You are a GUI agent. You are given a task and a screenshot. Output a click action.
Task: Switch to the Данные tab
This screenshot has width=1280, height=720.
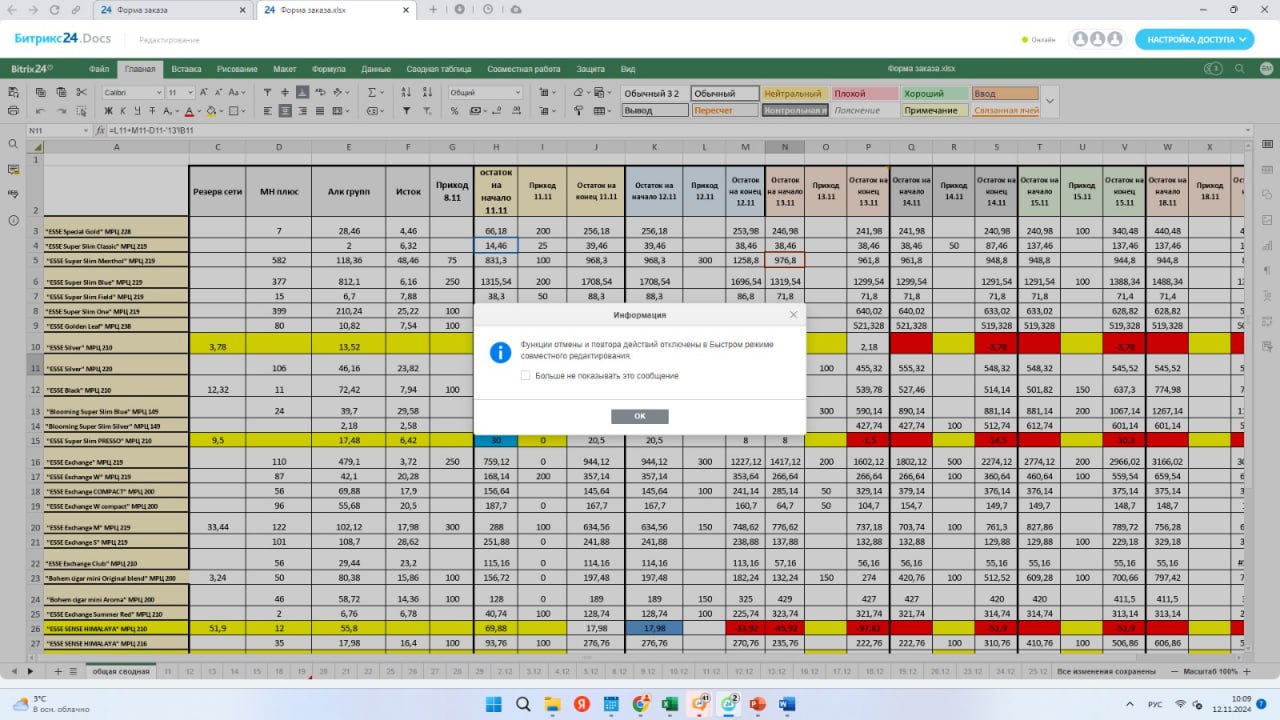click(x=376, y=69)
